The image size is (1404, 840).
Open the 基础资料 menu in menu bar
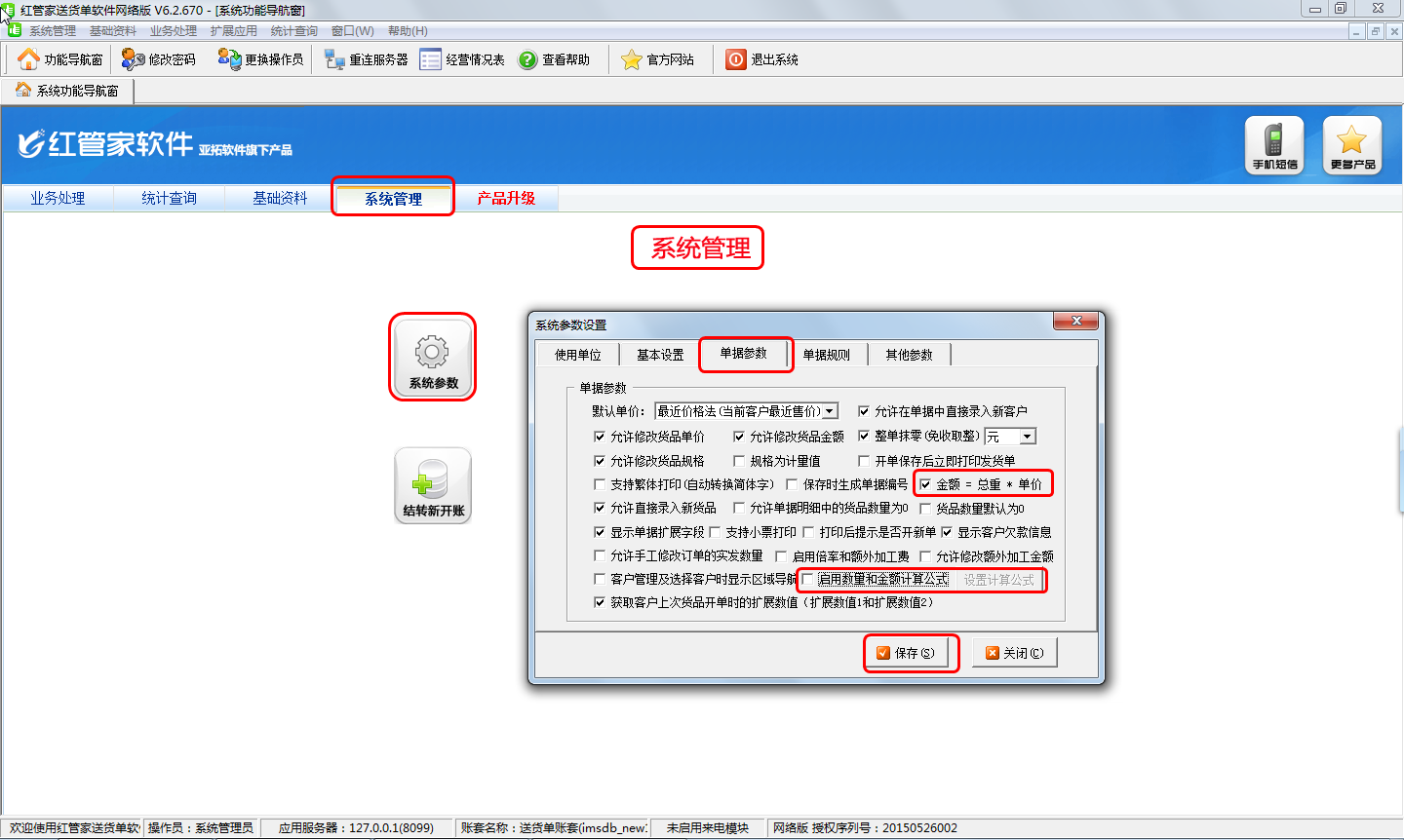click(113, 31)
